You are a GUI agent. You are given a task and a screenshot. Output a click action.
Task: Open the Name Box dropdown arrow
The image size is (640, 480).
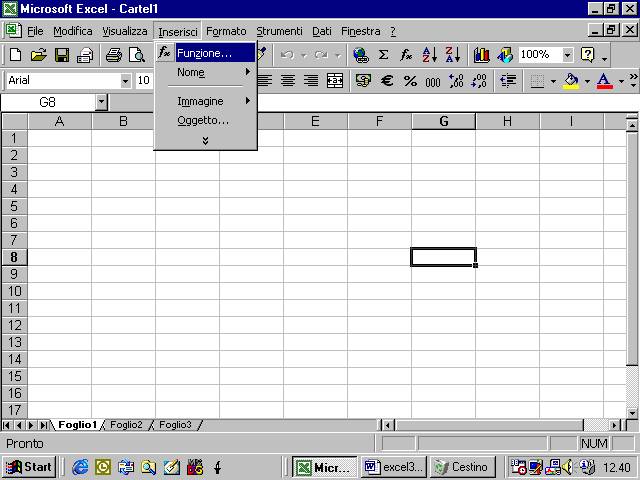tap(101, 102)
